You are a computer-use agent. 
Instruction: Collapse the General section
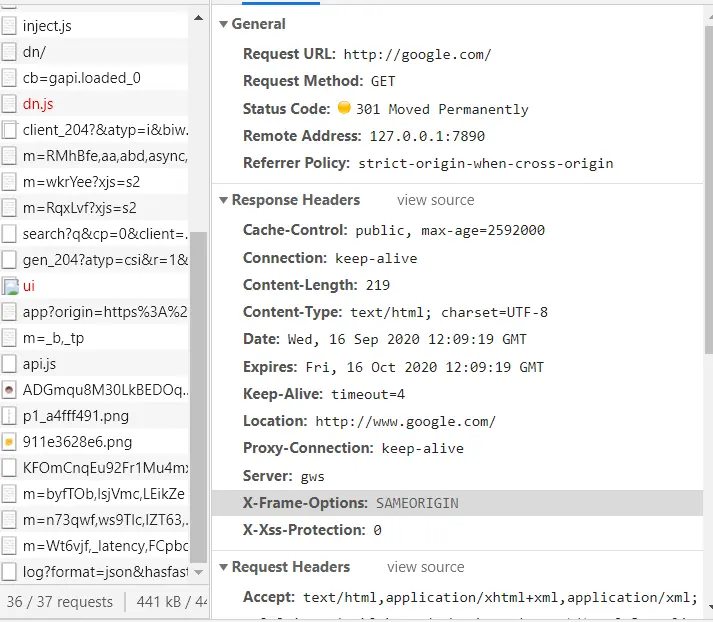pyautogui.click(x=223, y=24)
